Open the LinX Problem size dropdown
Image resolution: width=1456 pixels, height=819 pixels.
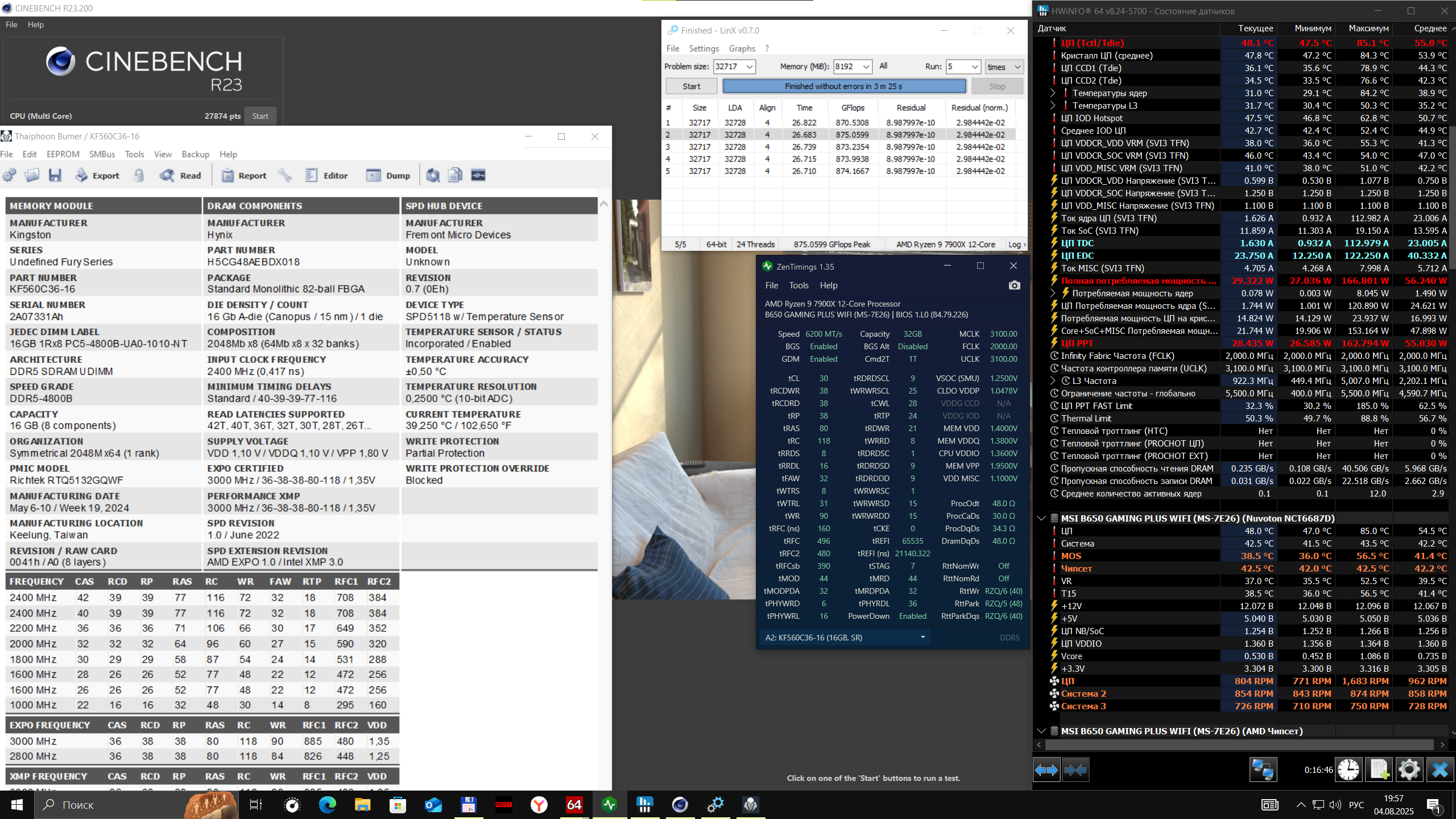pyautogui.click(x=750, y=67)
